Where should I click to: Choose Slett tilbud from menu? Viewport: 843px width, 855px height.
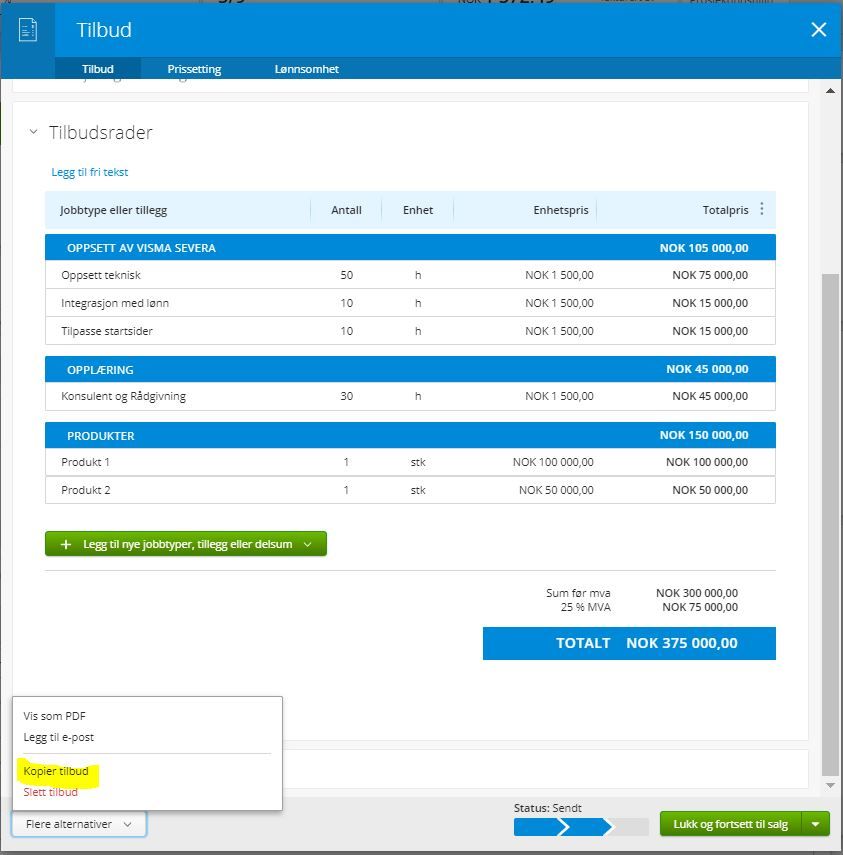tap(50, 792)
